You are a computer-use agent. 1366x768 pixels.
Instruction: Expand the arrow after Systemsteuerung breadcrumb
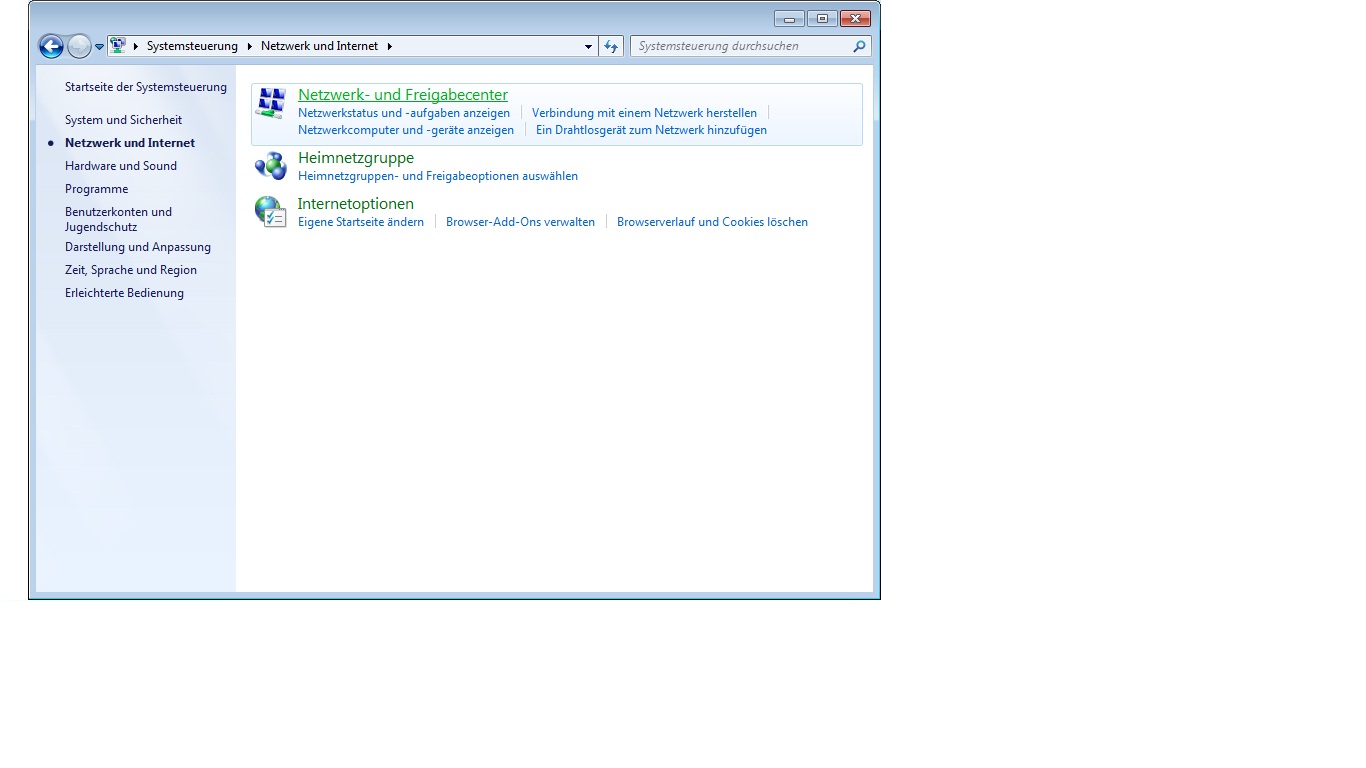[249, 46]
